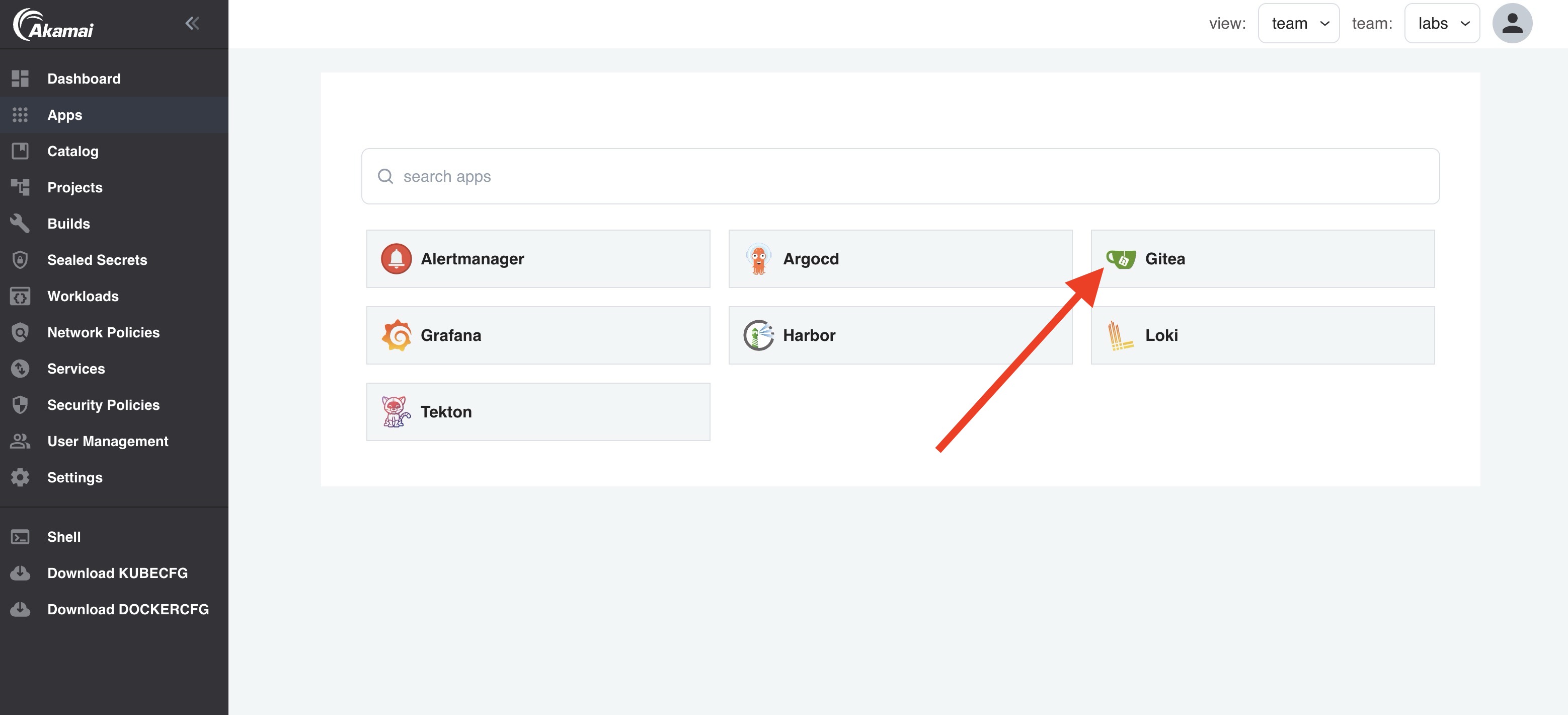Open the Argocd app card
Image resolution: width=1568 pixels, height=715 pixels.
tap(900, 259)
